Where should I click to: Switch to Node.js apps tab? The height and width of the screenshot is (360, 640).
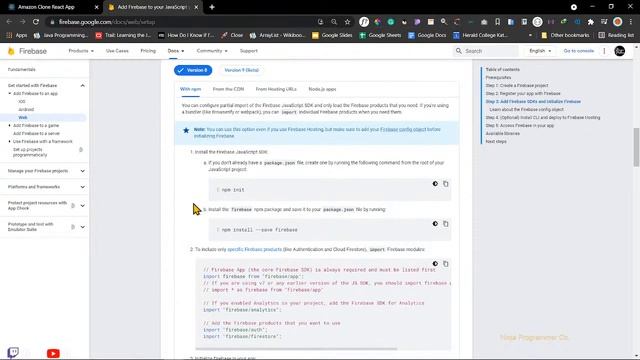(322, 89)
